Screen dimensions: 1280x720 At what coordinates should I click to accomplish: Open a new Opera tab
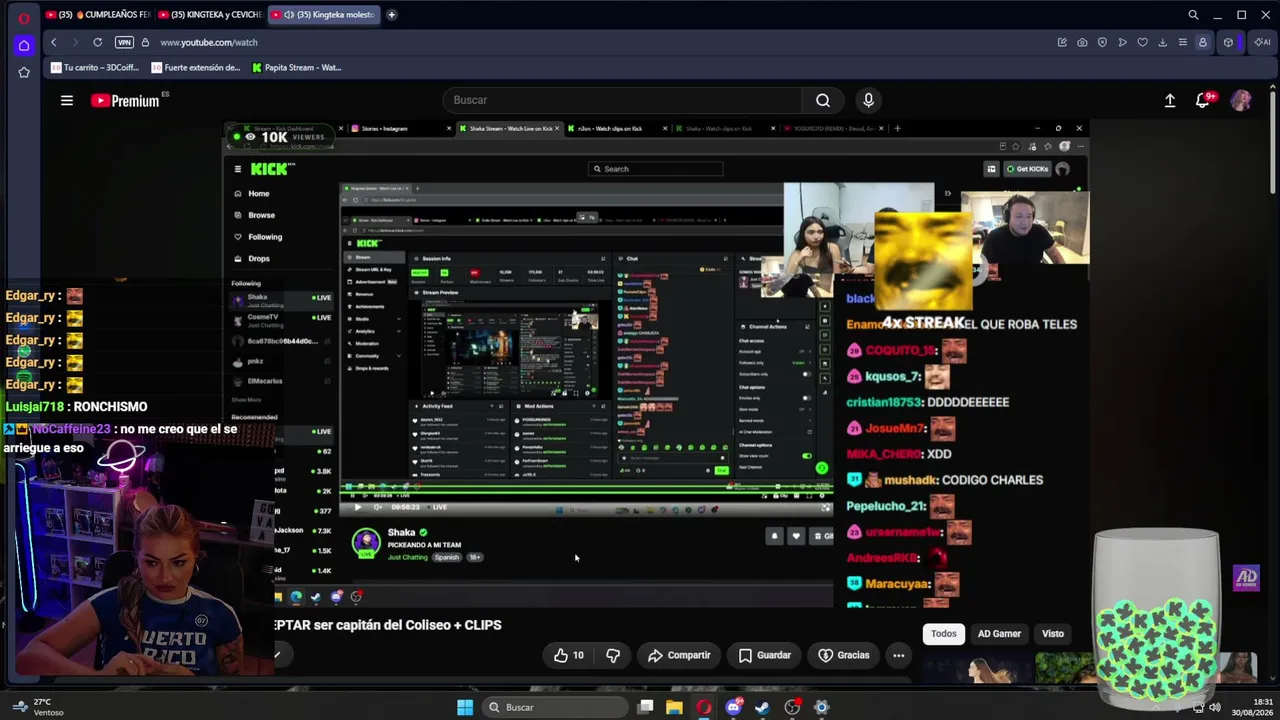coord(392,15)
